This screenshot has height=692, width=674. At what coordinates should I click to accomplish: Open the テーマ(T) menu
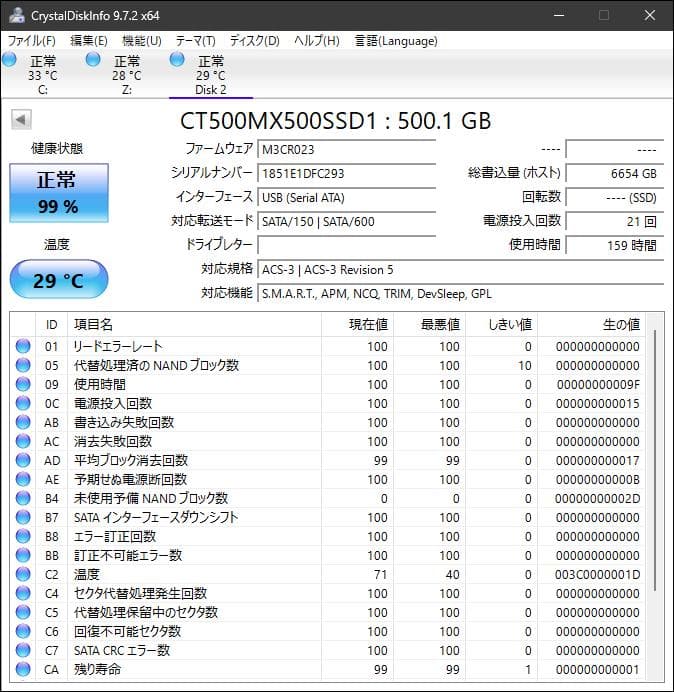(196, 41)
